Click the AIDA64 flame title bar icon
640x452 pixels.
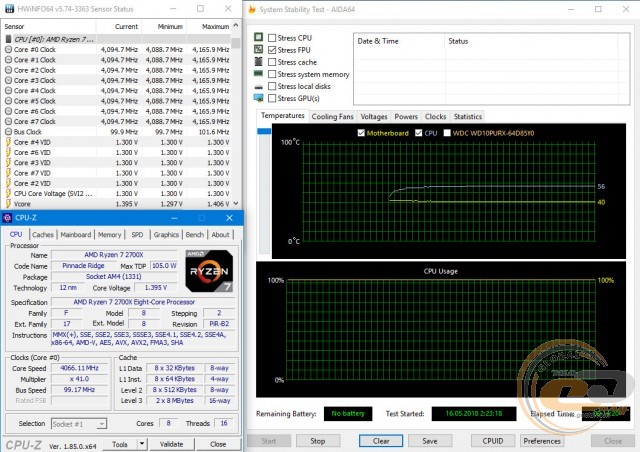point(252,9)
